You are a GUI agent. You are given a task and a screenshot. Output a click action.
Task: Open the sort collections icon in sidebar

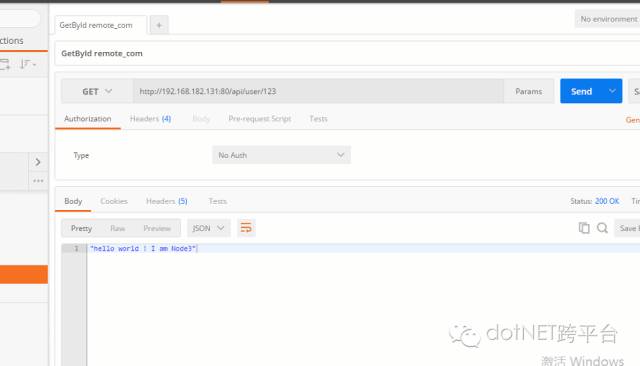tap(28, 64)
